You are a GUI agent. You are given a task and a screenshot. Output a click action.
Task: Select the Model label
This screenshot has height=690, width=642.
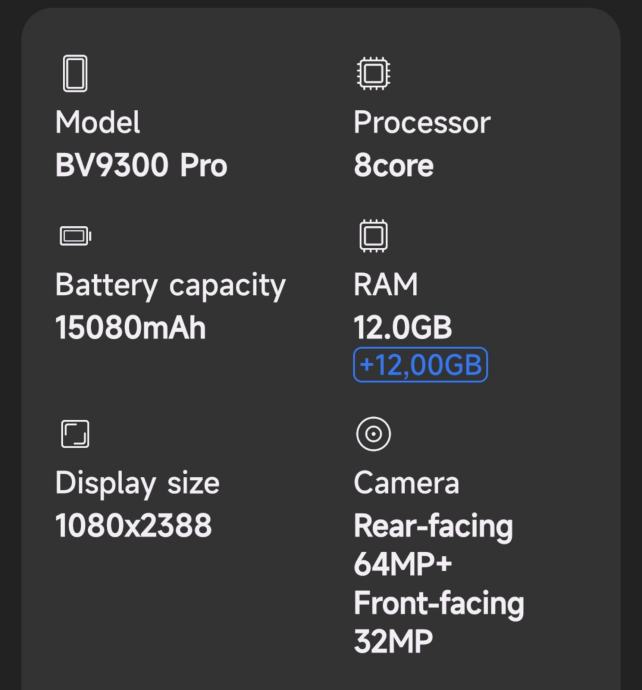pyautogui.click(x=98, y=122)
